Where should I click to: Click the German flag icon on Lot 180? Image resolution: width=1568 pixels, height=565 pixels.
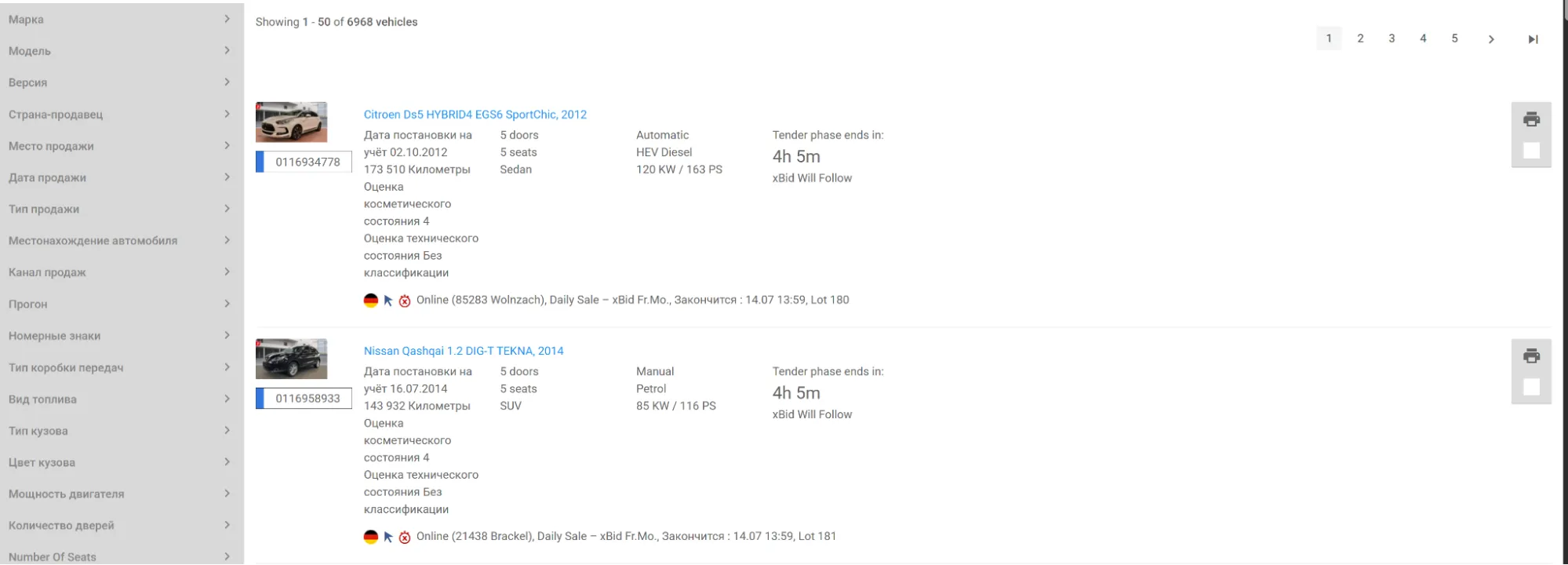pyautogui.click(x=371, y=301)
